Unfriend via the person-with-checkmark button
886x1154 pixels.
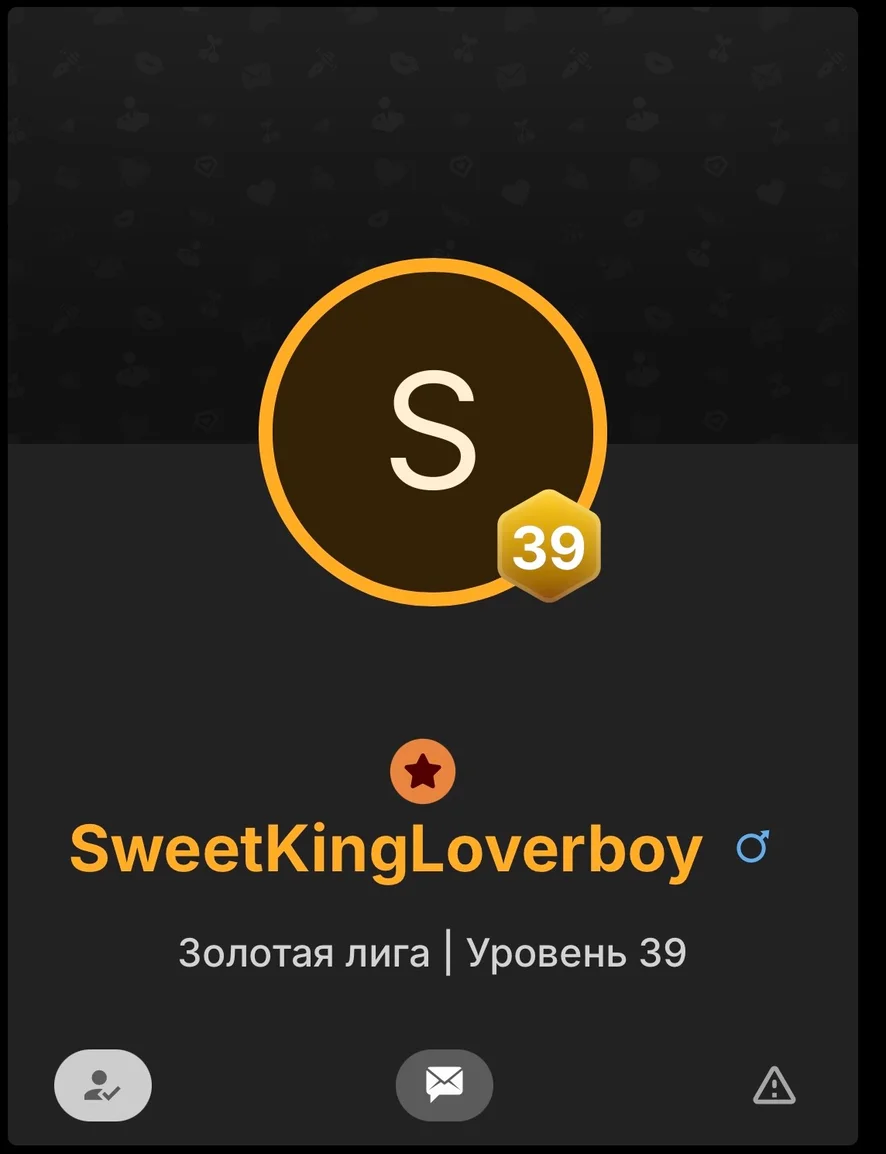pyautogui.click(x=103, y=1085)
